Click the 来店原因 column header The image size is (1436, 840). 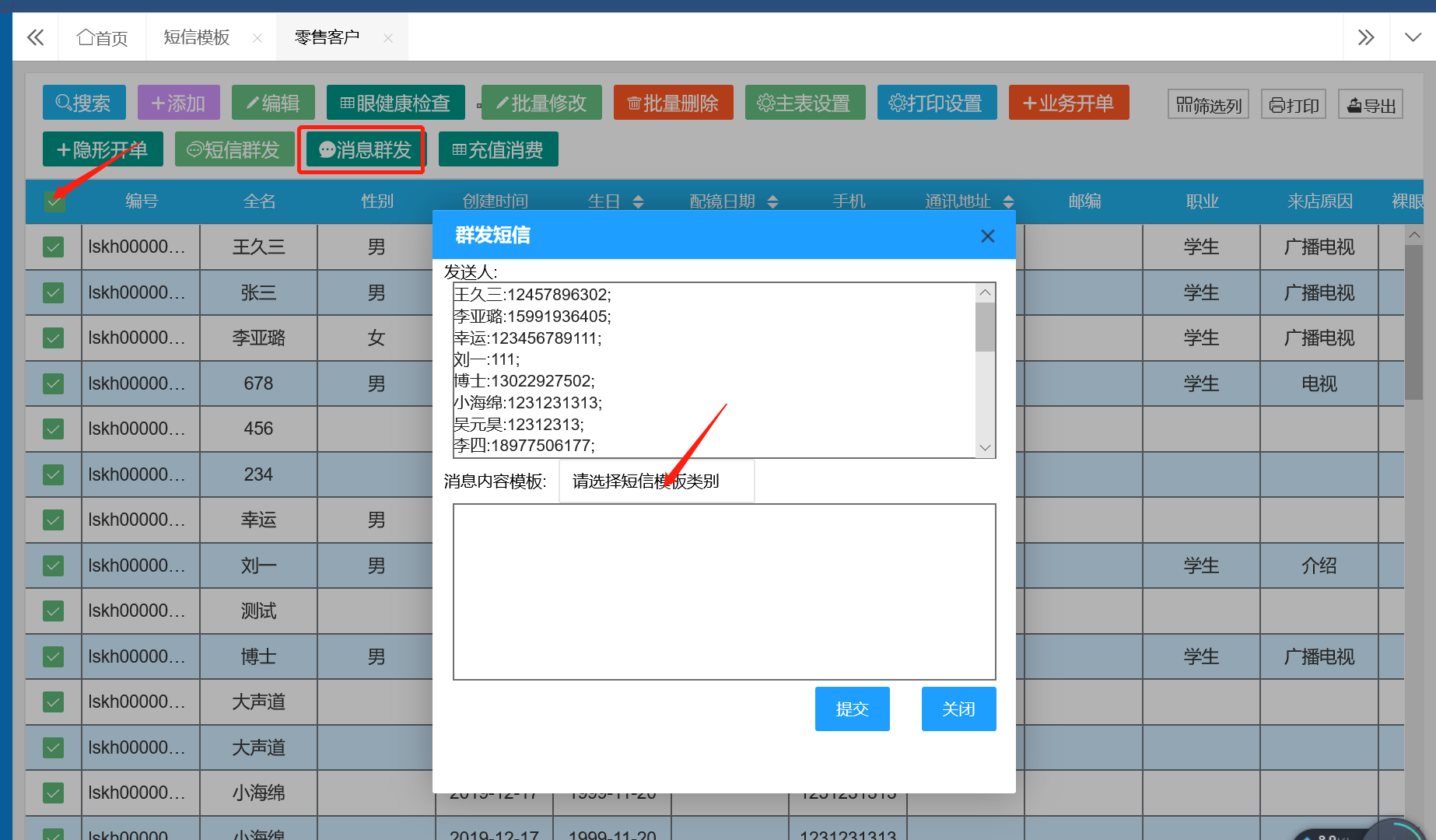coord(1320,201)
